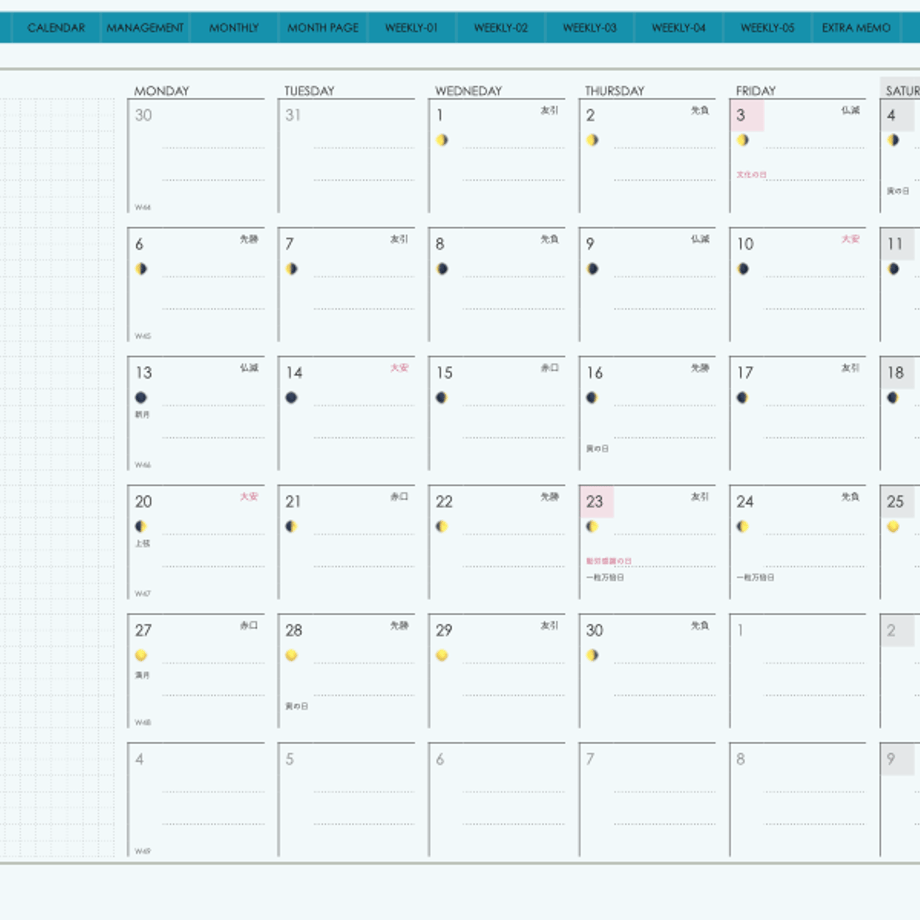Click the THURSDAY column header
This screenshot has width=920, height=920.
pos(614,91)
